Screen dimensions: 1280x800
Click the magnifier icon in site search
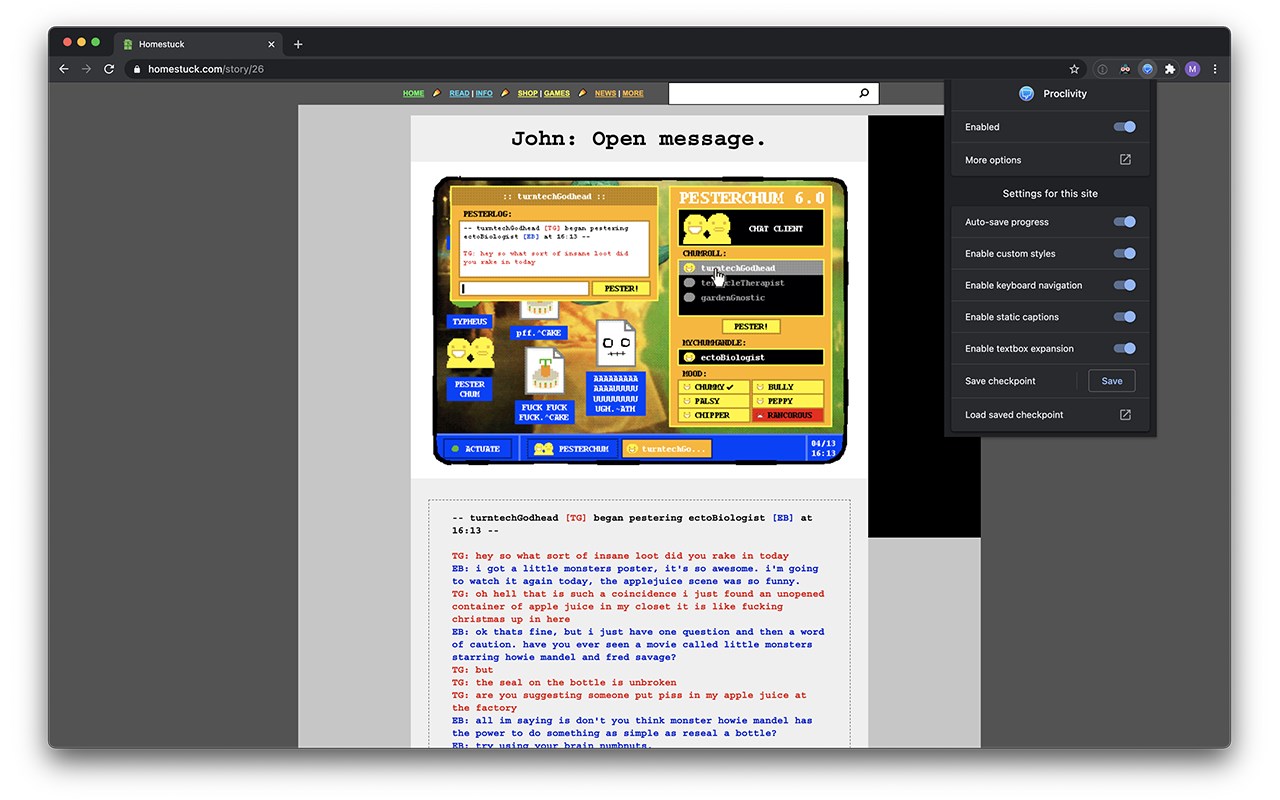point(864,93)
